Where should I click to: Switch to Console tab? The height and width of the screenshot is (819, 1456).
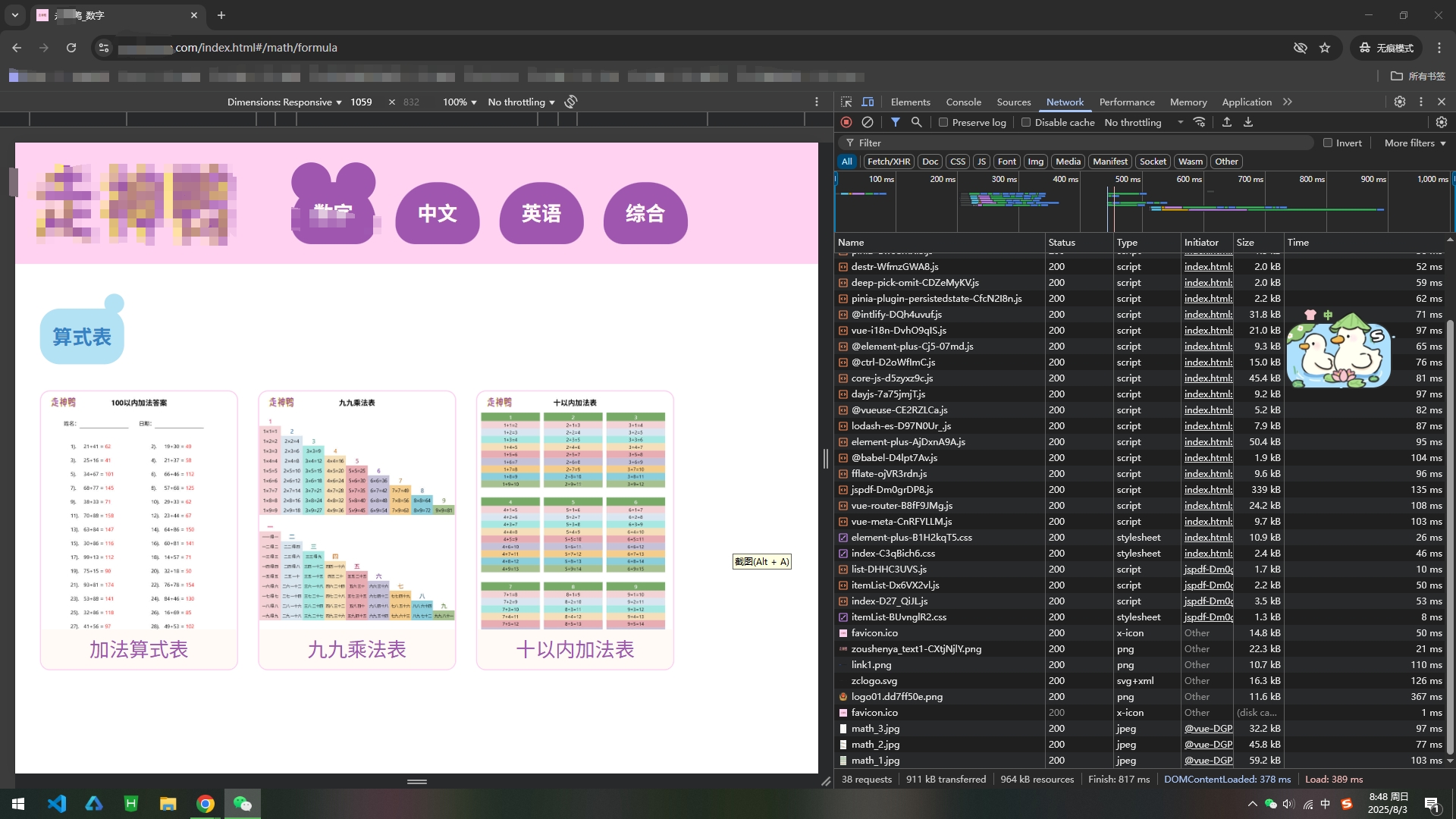pyautogui.click(x=963, y=102)
